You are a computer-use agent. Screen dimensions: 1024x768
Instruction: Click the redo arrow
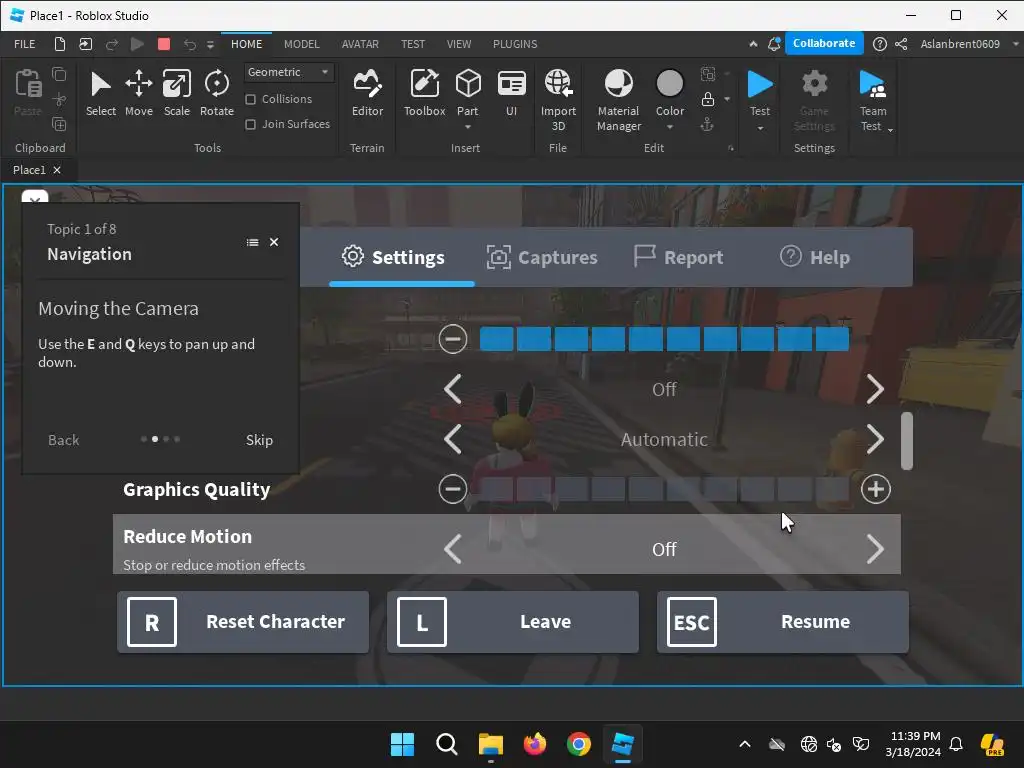pos(112,44)
